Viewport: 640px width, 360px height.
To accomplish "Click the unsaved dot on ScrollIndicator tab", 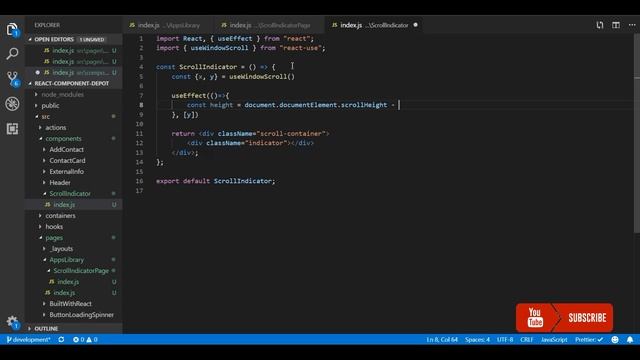I will (x=416, y=25).
